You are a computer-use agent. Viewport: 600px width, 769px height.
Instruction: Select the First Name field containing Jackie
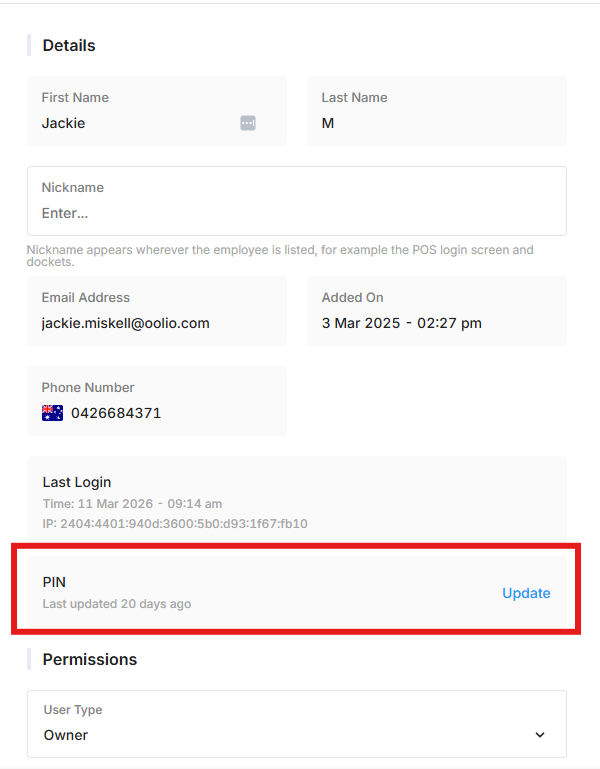157,111
